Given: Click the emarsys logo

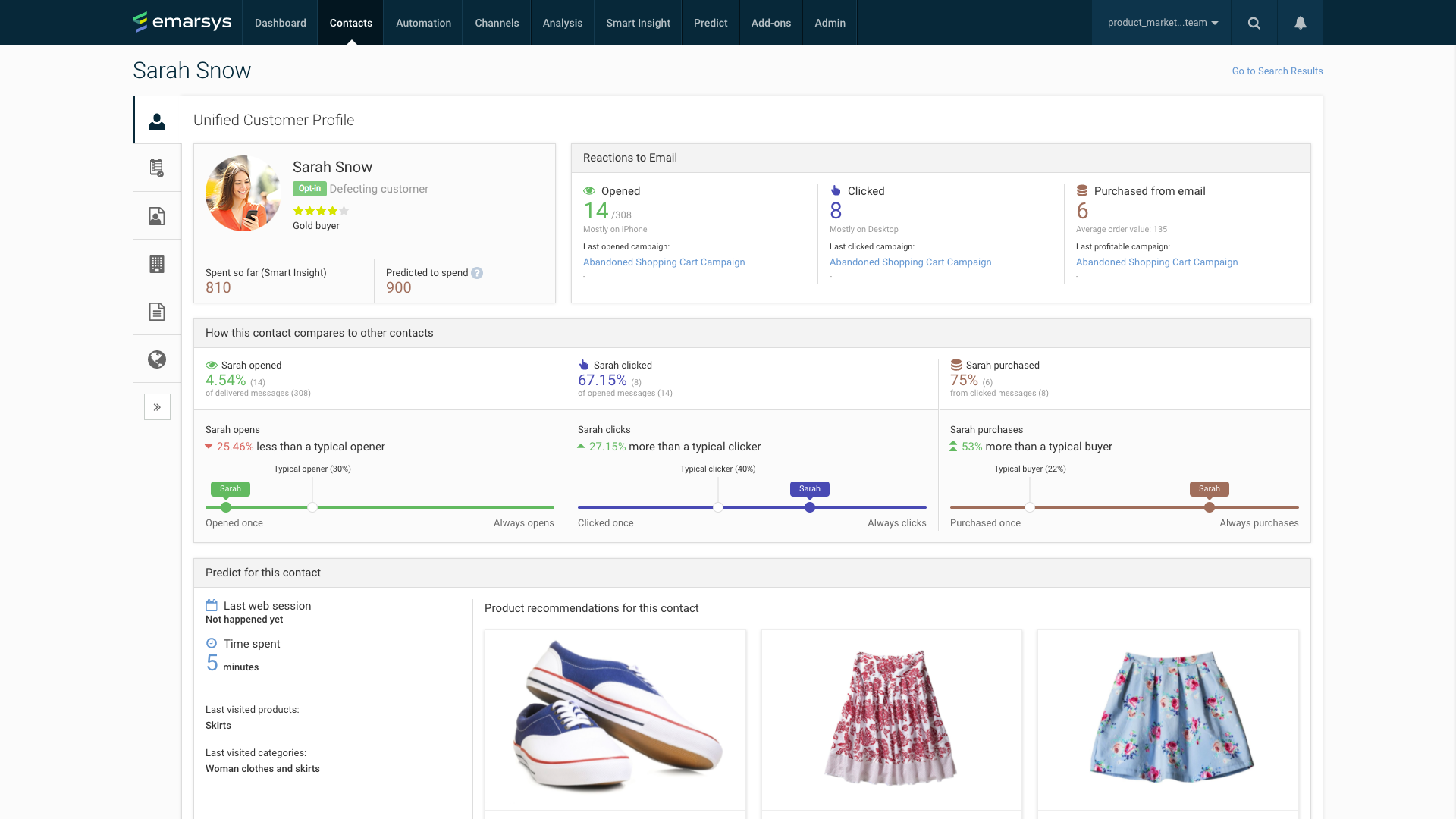Looking at the screenshot, I should 182,22.
